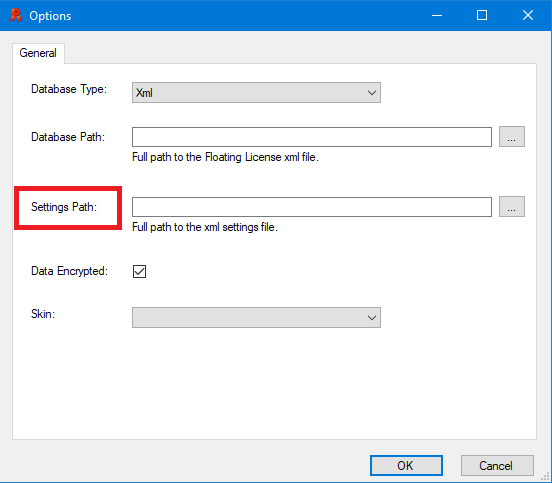Viewport: 552px width, 483px height.
Task: Open the Skin dropdown list
Action: pos(256,318)
